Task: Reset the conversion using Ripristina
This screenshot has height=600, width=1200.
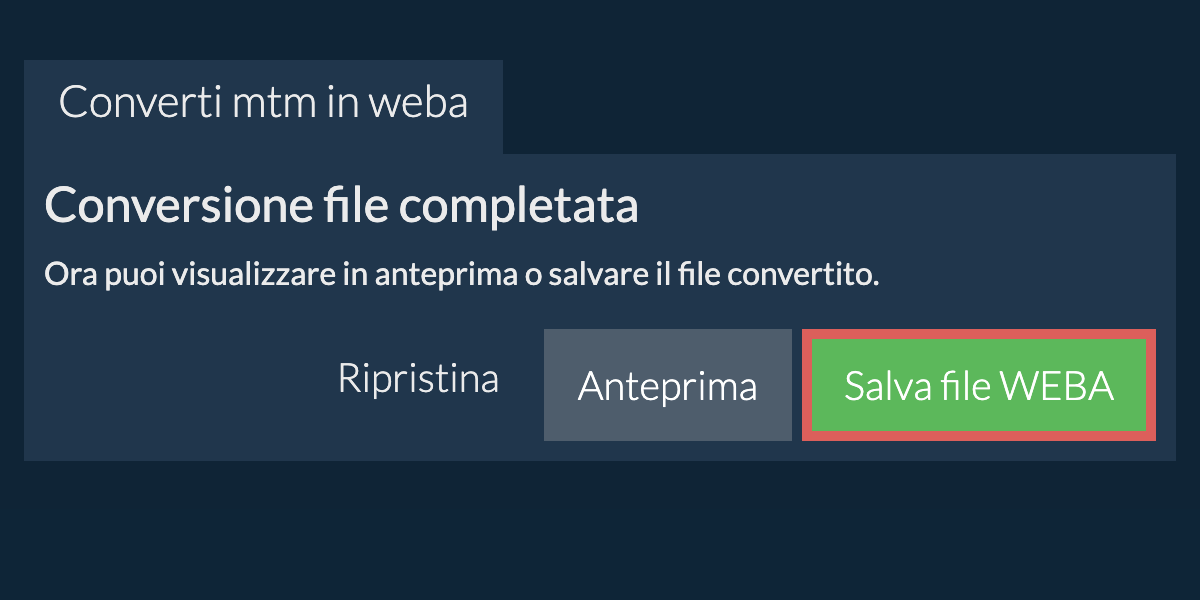Action: [418, 380]
